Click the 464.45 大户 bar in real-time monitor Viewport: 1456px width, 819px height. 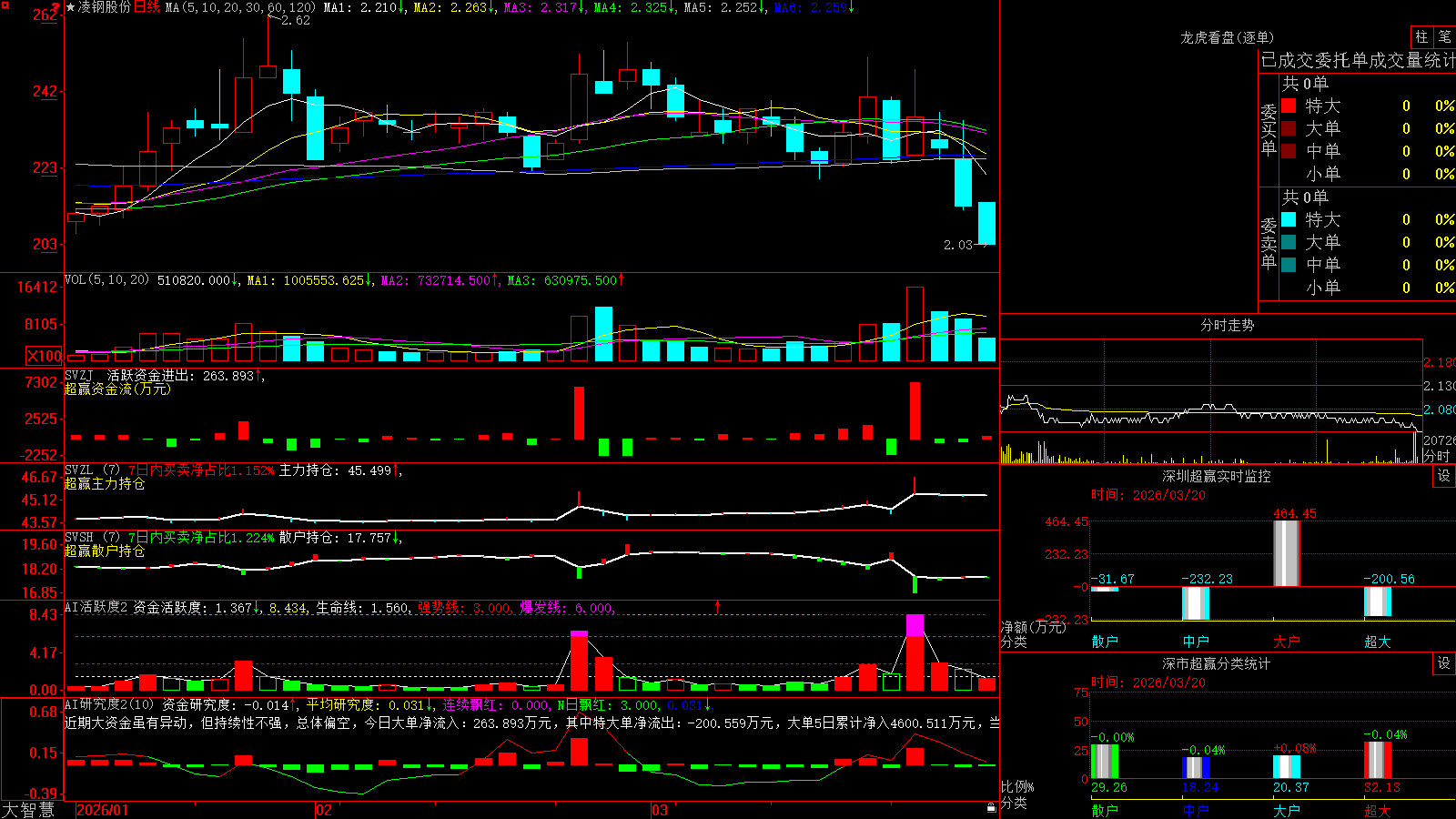pos(1287,553)
